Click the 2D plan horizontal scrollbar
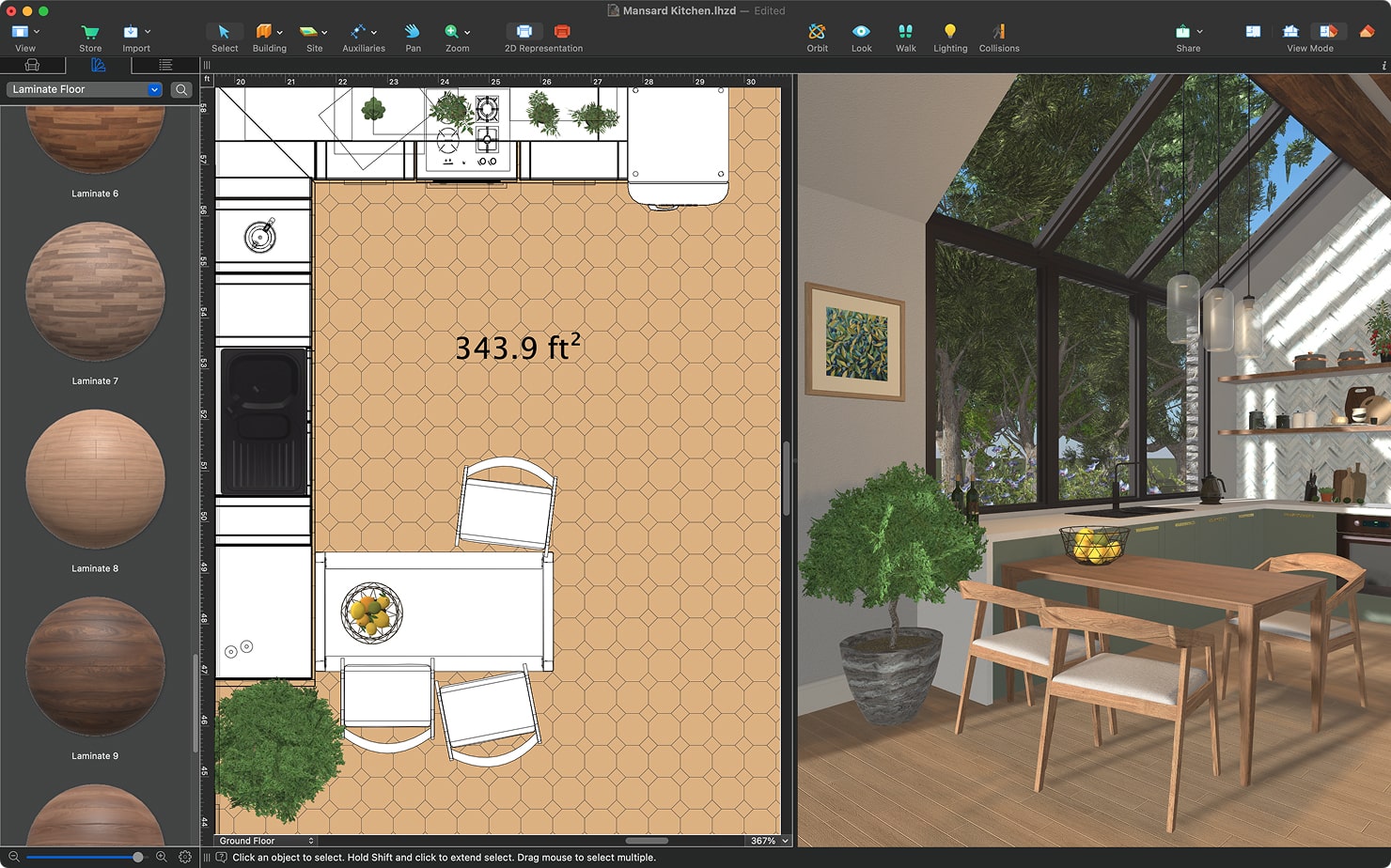The height and width of the screenshot is (868, 1391). click(x=647, y=841)
